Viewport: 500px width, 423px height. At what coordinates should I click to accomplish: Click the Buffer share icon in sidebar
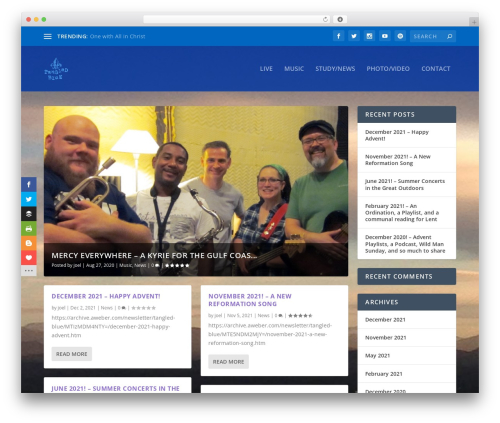pos(29,214)
